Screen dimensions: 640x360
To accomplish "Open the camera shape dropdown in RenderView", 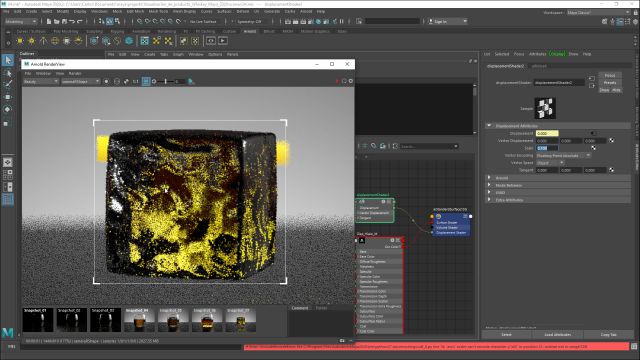I will [80, 82].
